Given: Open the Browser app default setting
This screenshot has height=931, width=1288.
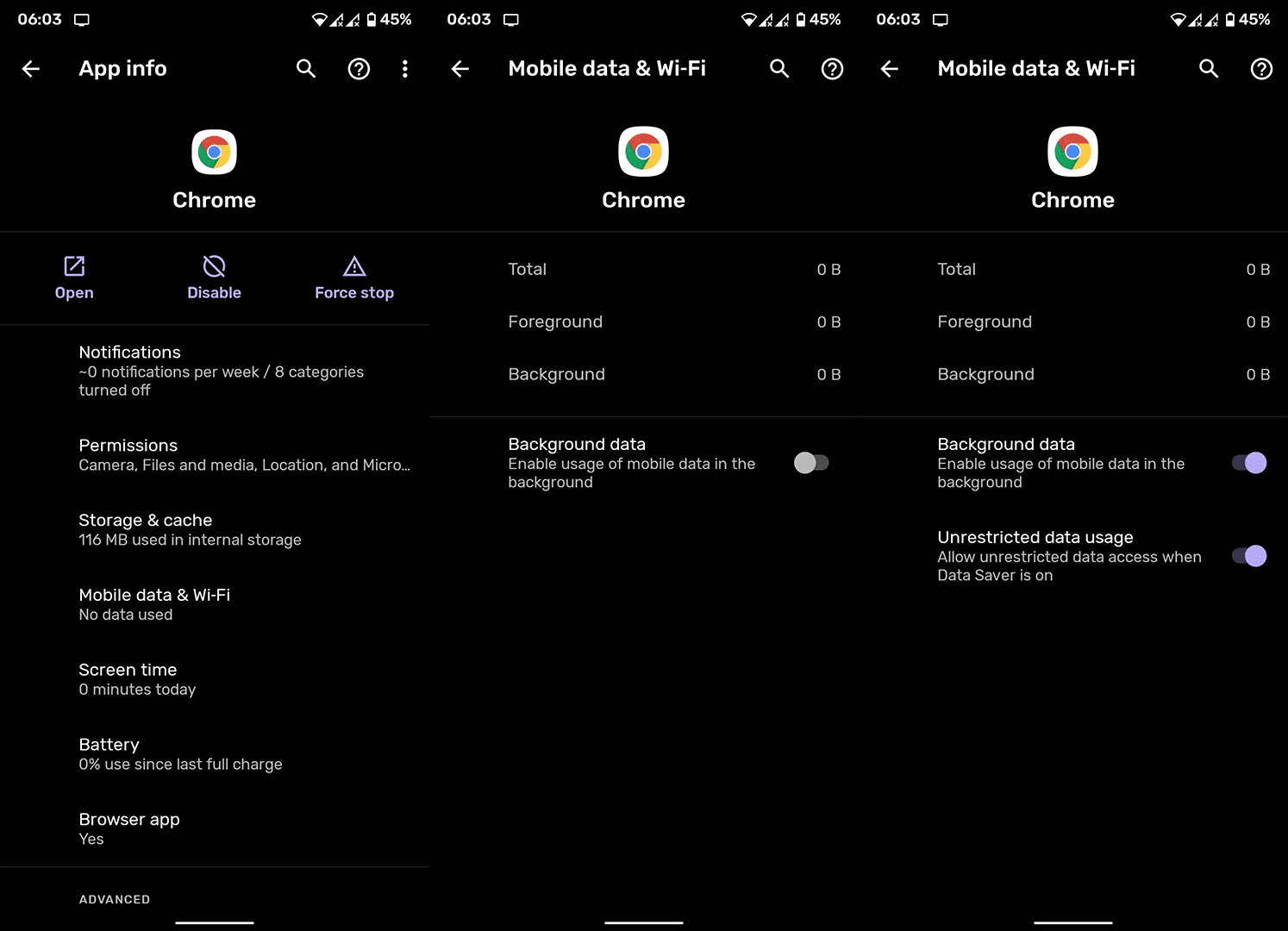Looking at the screenshot, I should pos(215,828).
